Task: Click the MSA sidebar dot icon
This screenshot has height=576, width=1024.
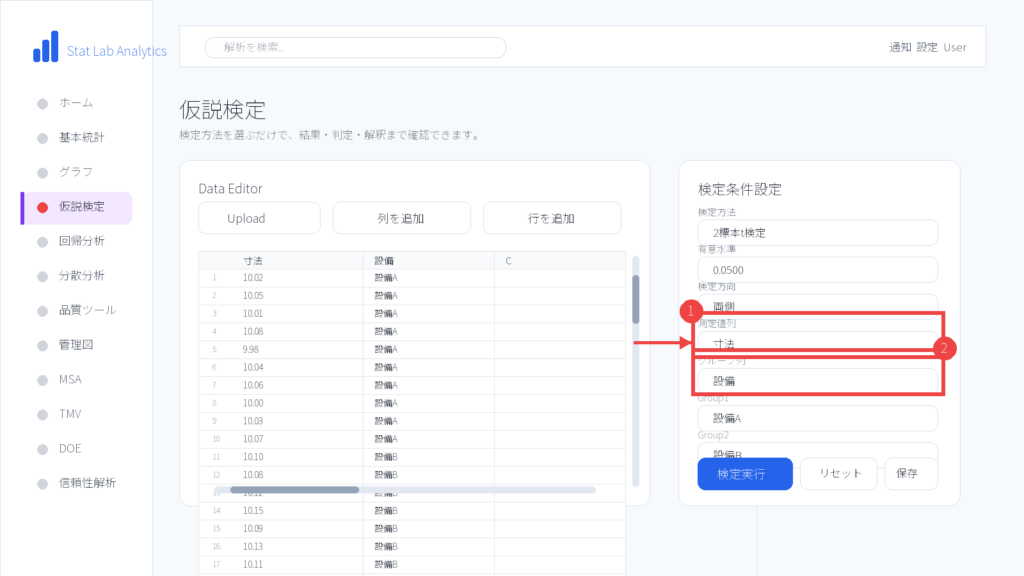Action: [42, 381]
